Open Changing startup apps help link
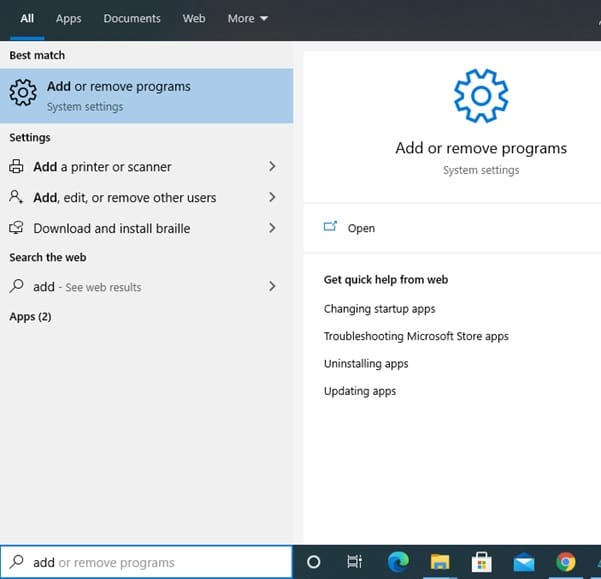The image size is (601, 579). pyautogui.click(x=379, y=309)
